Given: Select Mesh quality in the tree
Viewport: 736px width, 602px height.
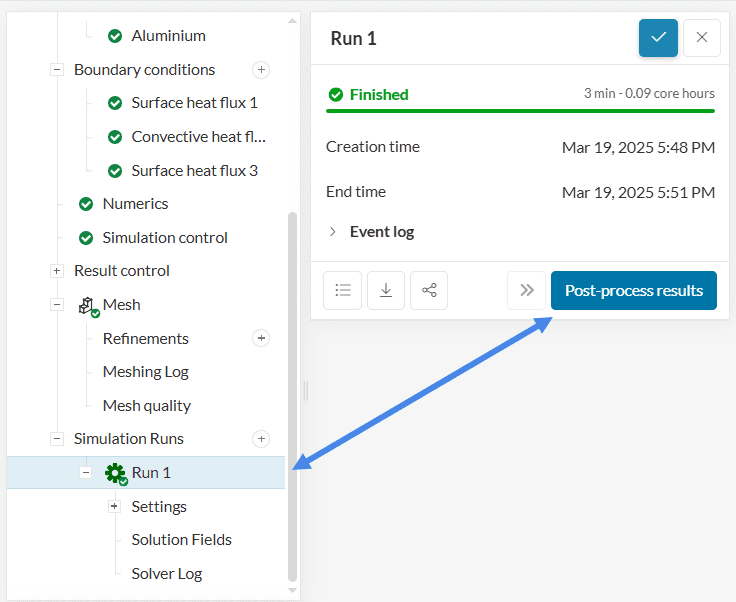Looking at the screenshot, I should tap(146, 405).
